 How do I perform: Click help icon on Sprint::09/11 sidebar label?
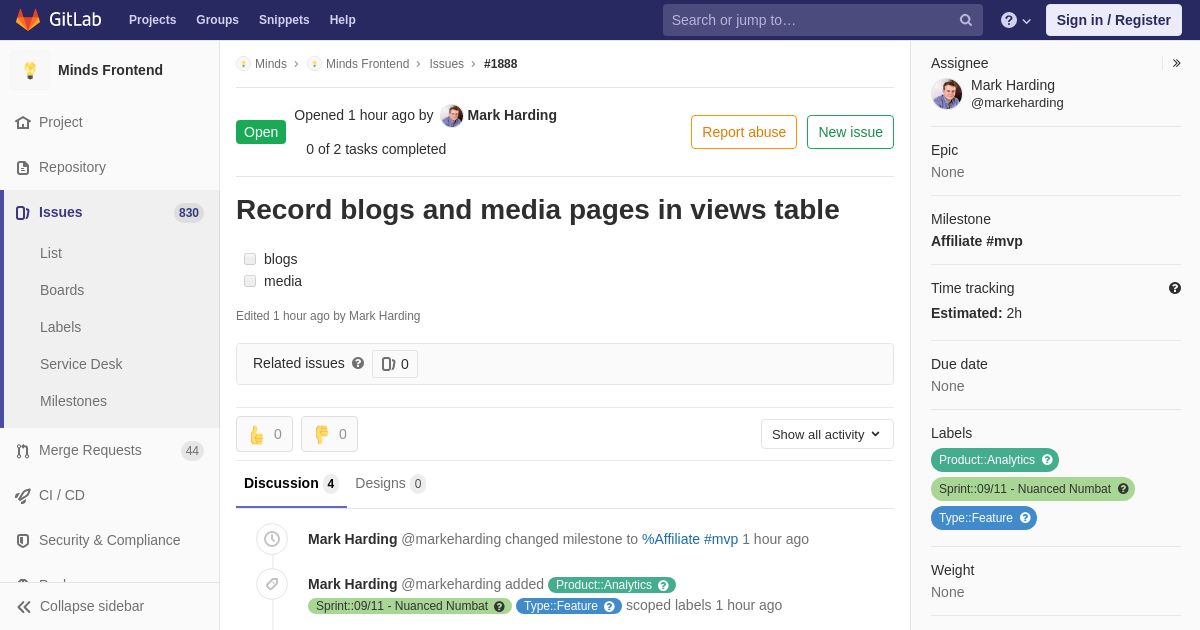[x=1123, y=489]
